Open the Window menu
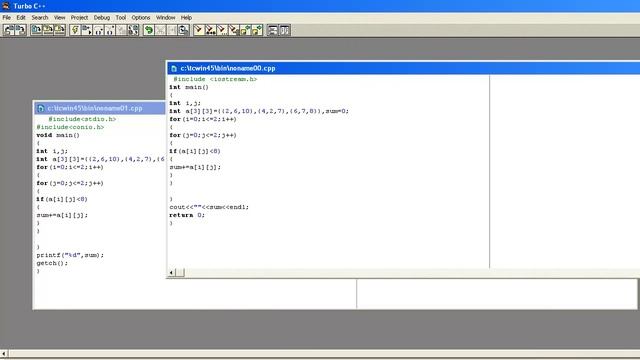 (x=165, y=18)
